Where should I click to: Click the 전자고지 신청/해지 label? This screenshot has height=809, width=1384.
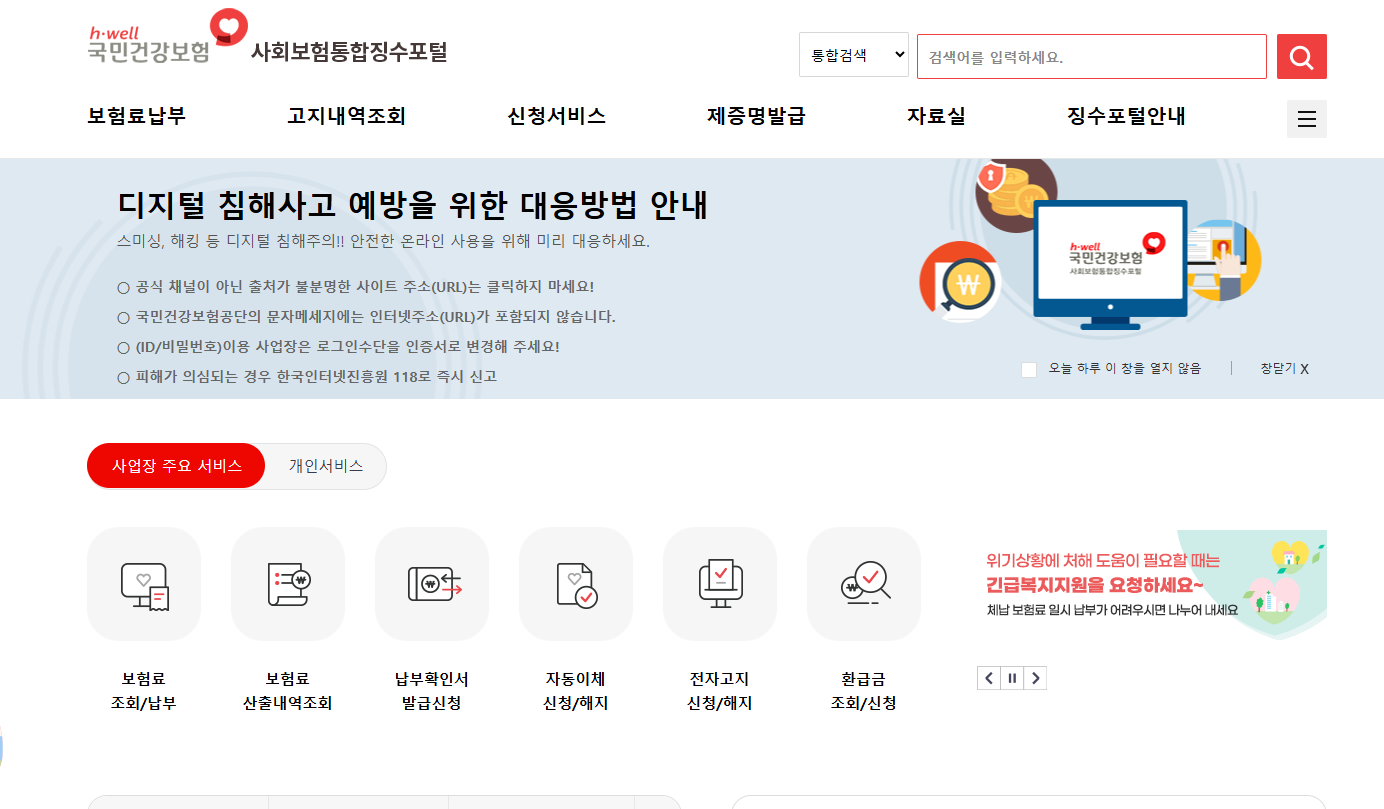[x=720, y=691]
